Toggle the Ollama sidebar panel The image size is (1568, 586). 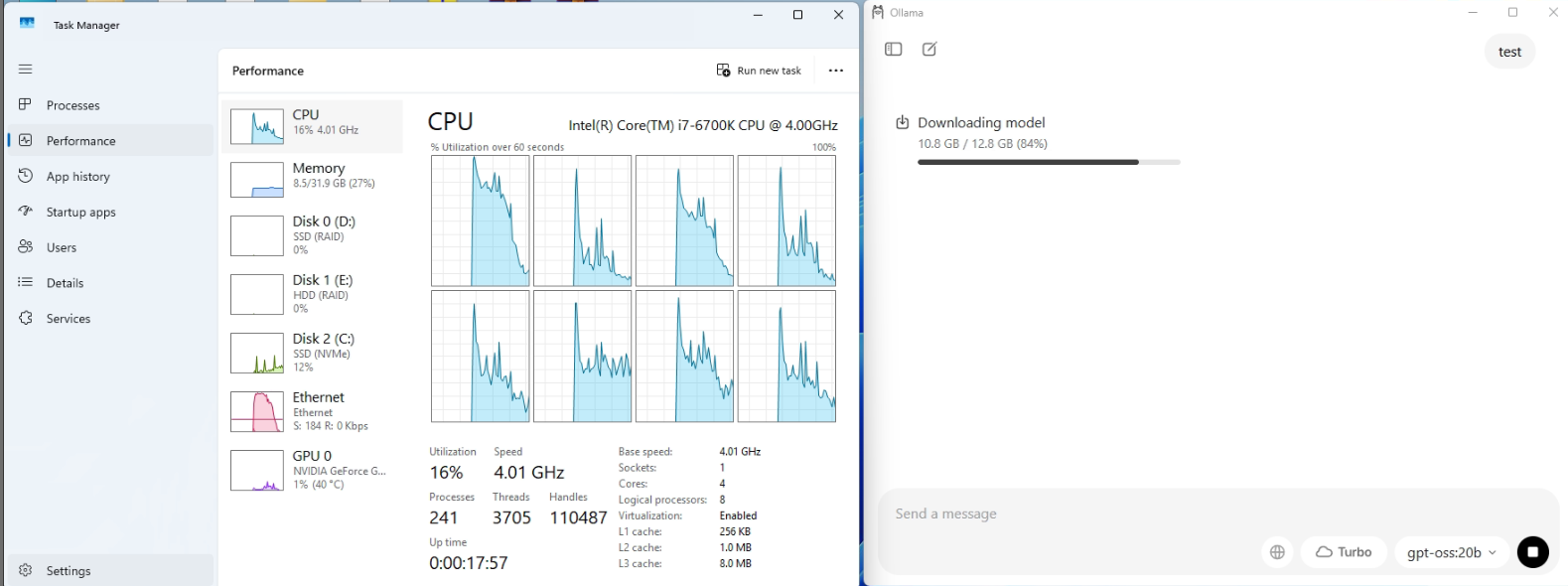[894, 49]
